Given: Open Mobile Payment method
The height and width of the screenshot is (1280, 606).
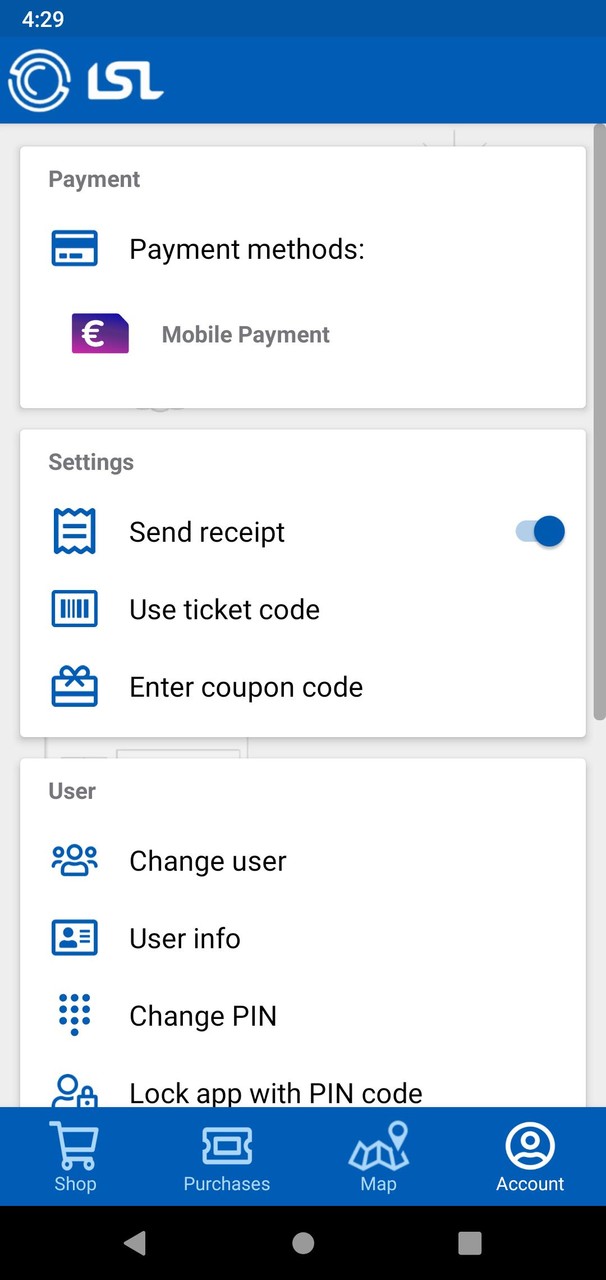Looking at the screenshot, I should click(246, 335).
